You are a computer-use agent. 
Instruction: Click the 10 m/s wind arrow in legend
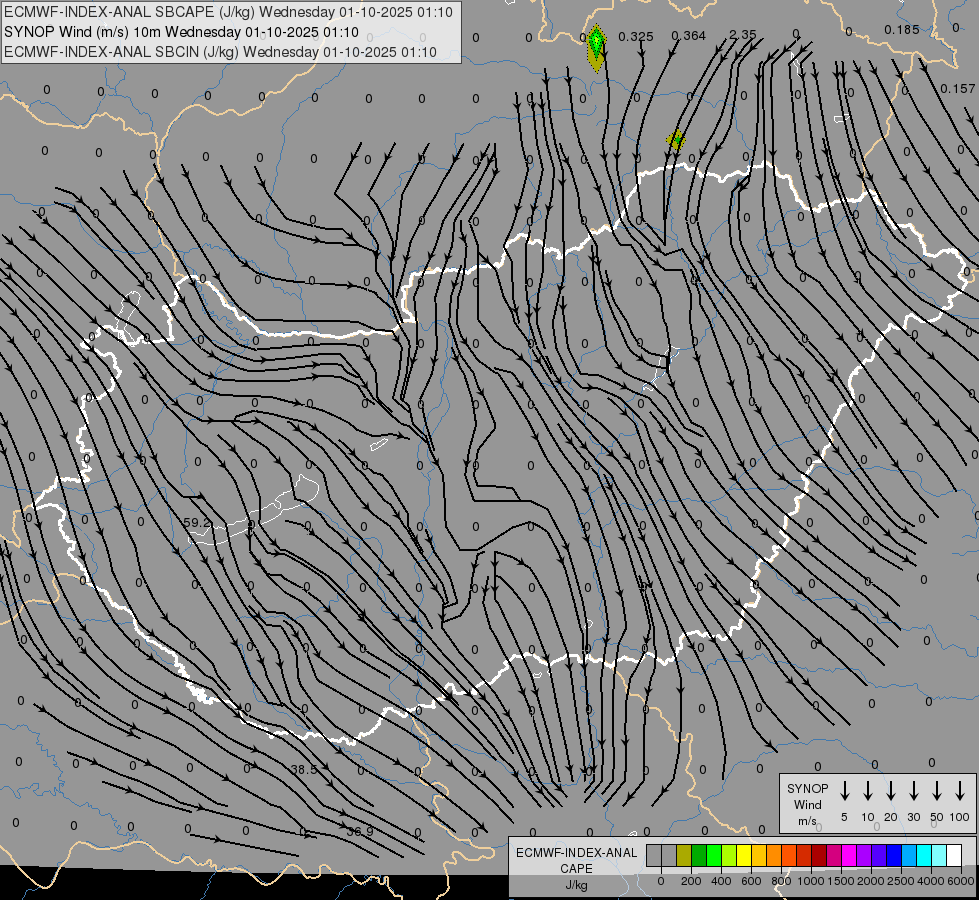pos(868,790)
